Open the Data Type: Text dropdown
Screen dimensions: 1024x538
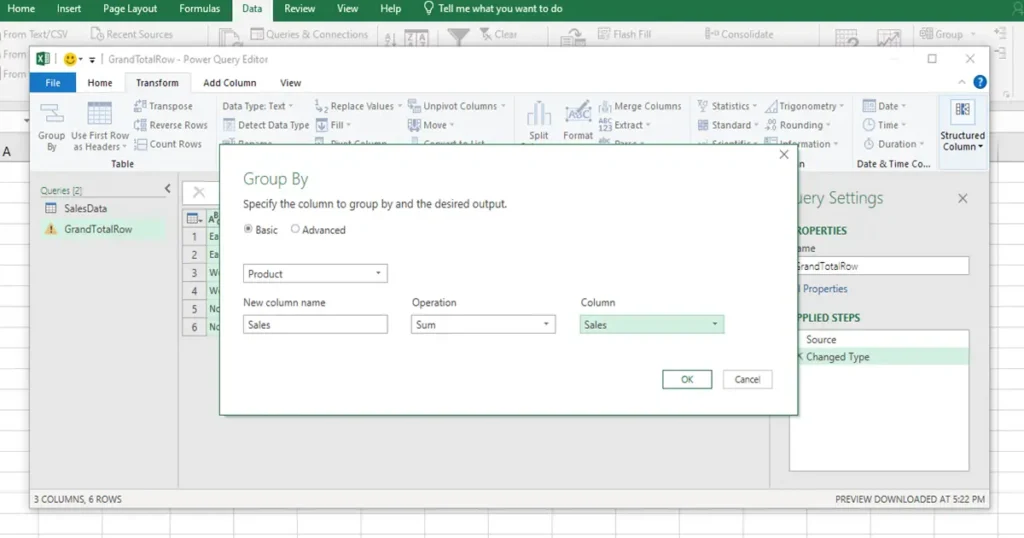pyautogui.click(x=257, y=106)
